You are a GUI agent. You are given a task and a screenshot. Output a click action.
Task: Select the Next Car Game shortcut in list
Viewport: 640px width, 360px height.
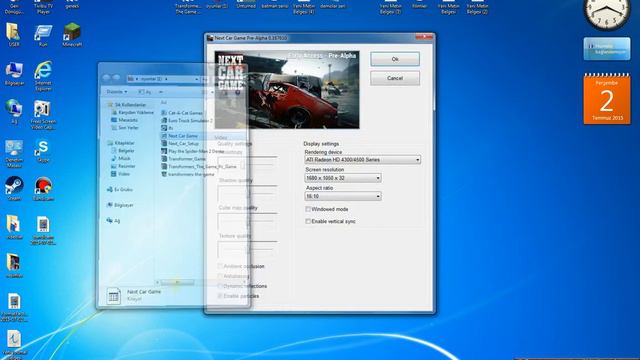(180, 136)
